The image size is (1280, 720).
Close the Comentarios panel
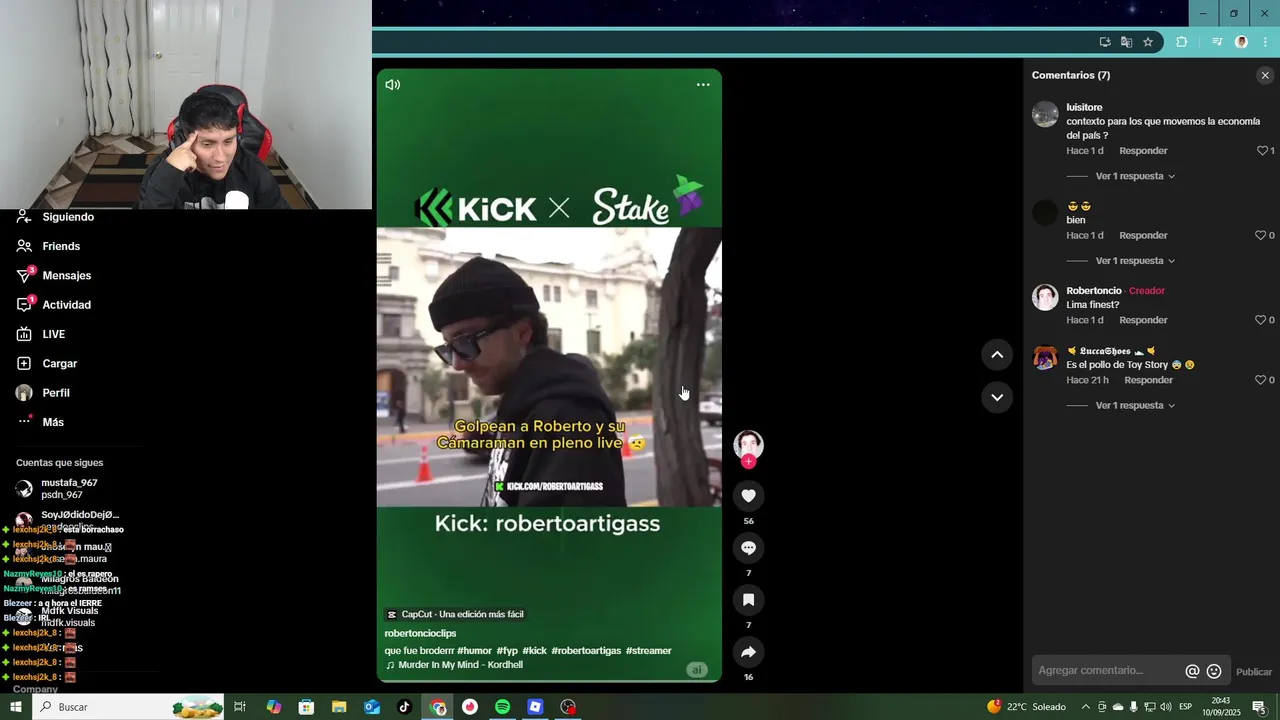[1265, 75]
